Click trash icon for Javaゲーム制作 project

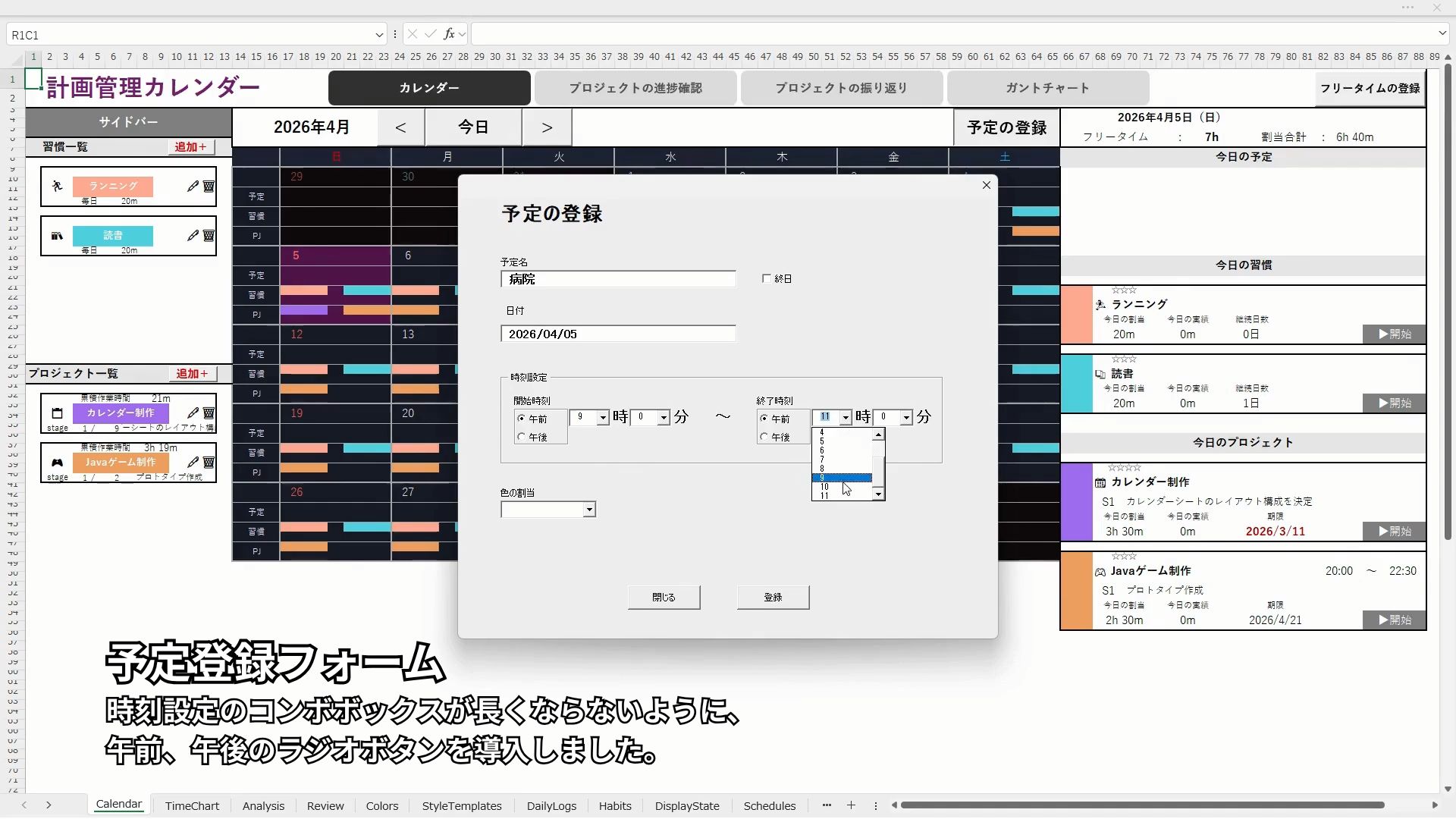(x=209, y=463)
